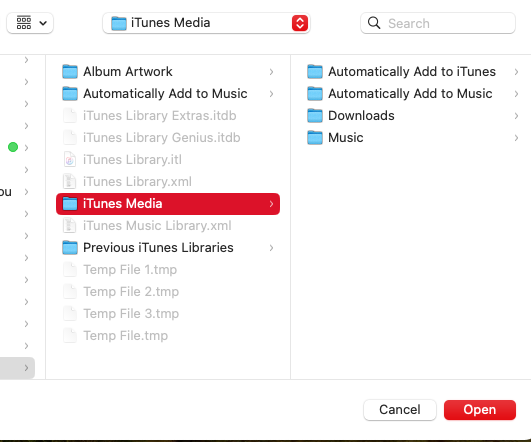Click the Music folder icon
531x442 pixels.
point(315,138)
